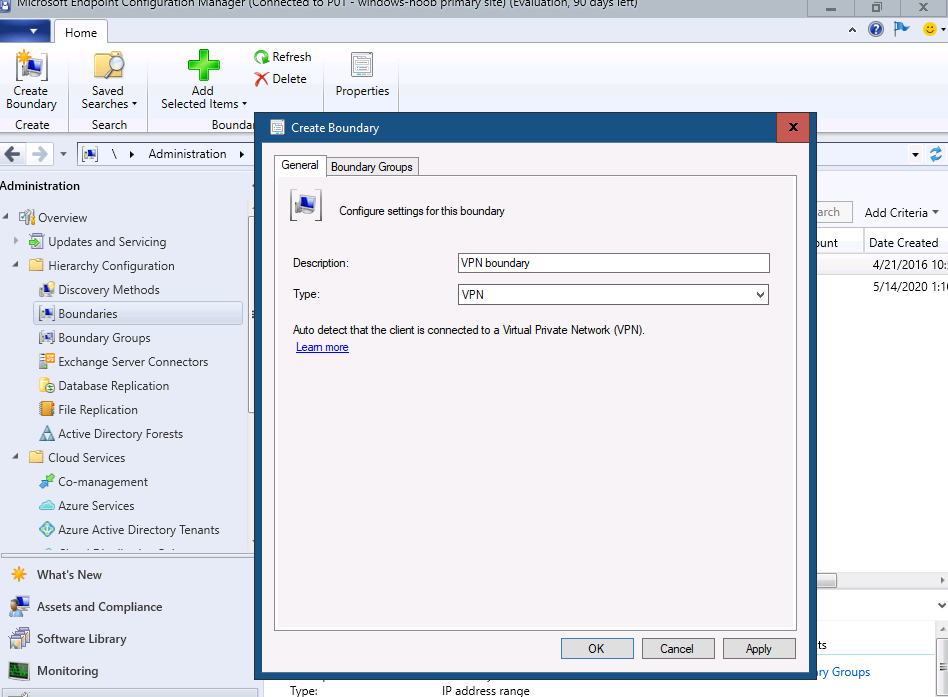Select the General tab in the dialog

(x=300, y=165)
